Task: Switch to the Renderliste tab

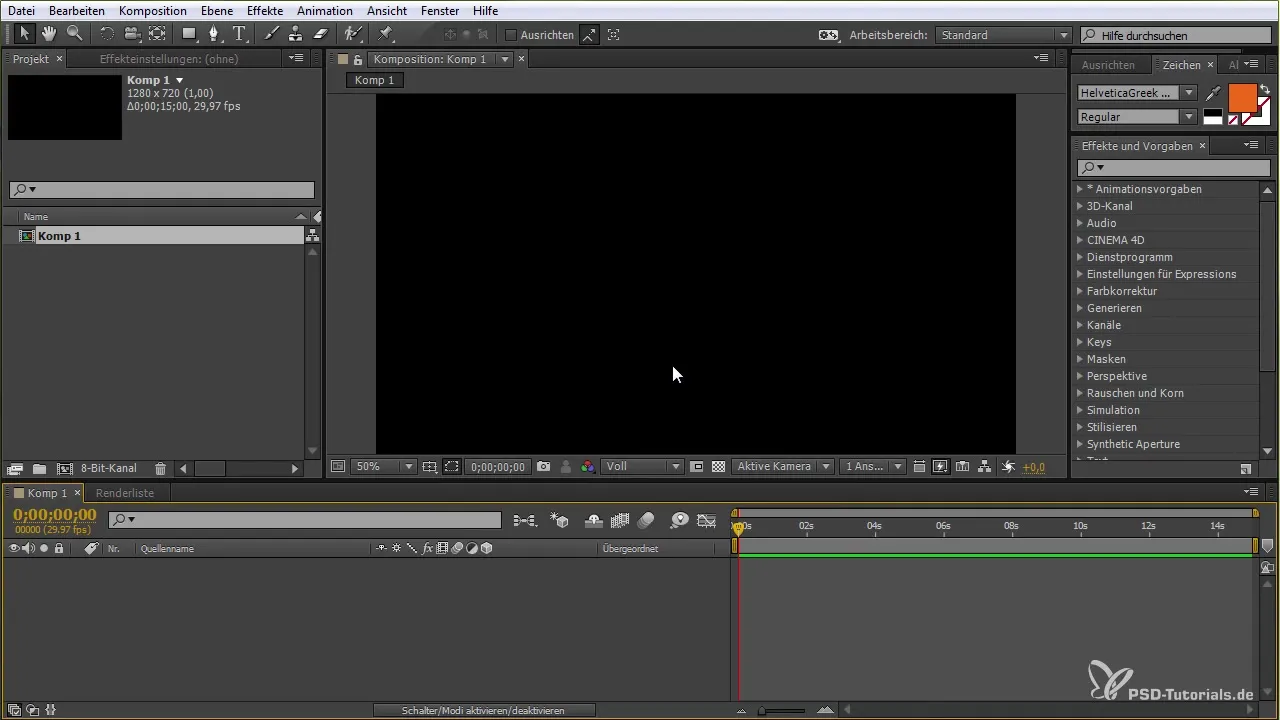Action: click(x=125, y=493)
